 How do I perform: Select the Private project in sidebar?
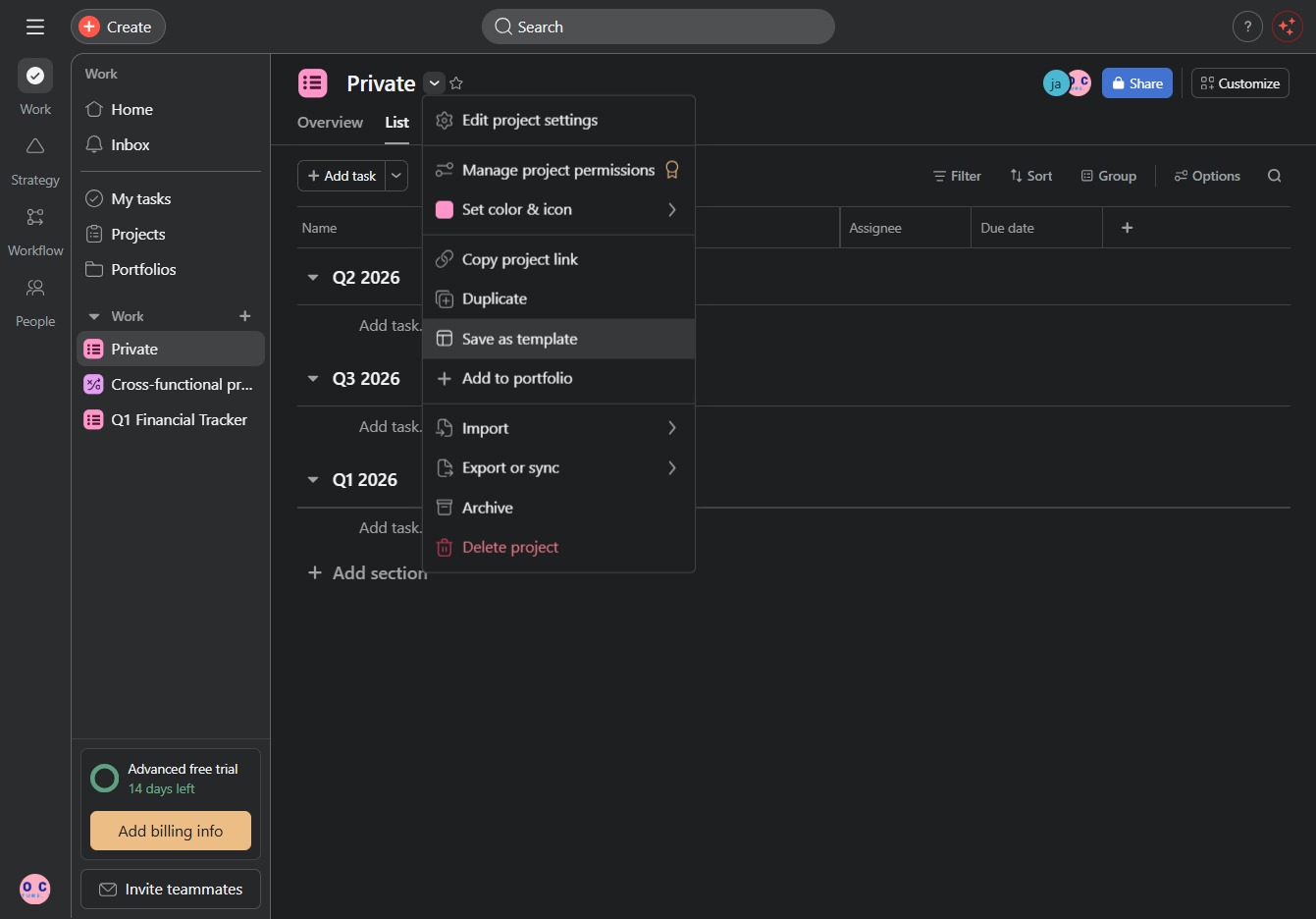tap(171, 350)
